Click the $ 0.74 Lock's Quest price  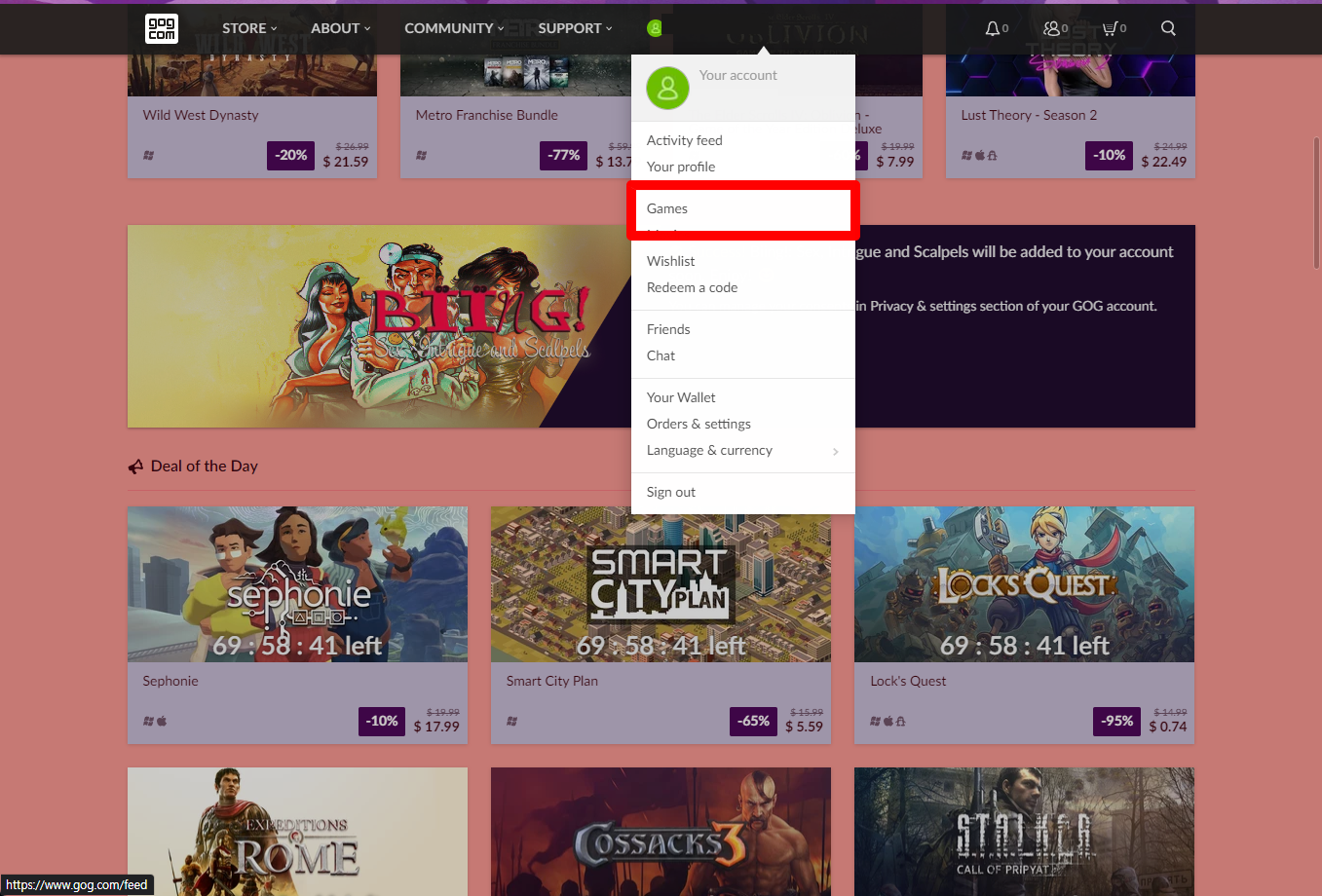coord(1168,727)
